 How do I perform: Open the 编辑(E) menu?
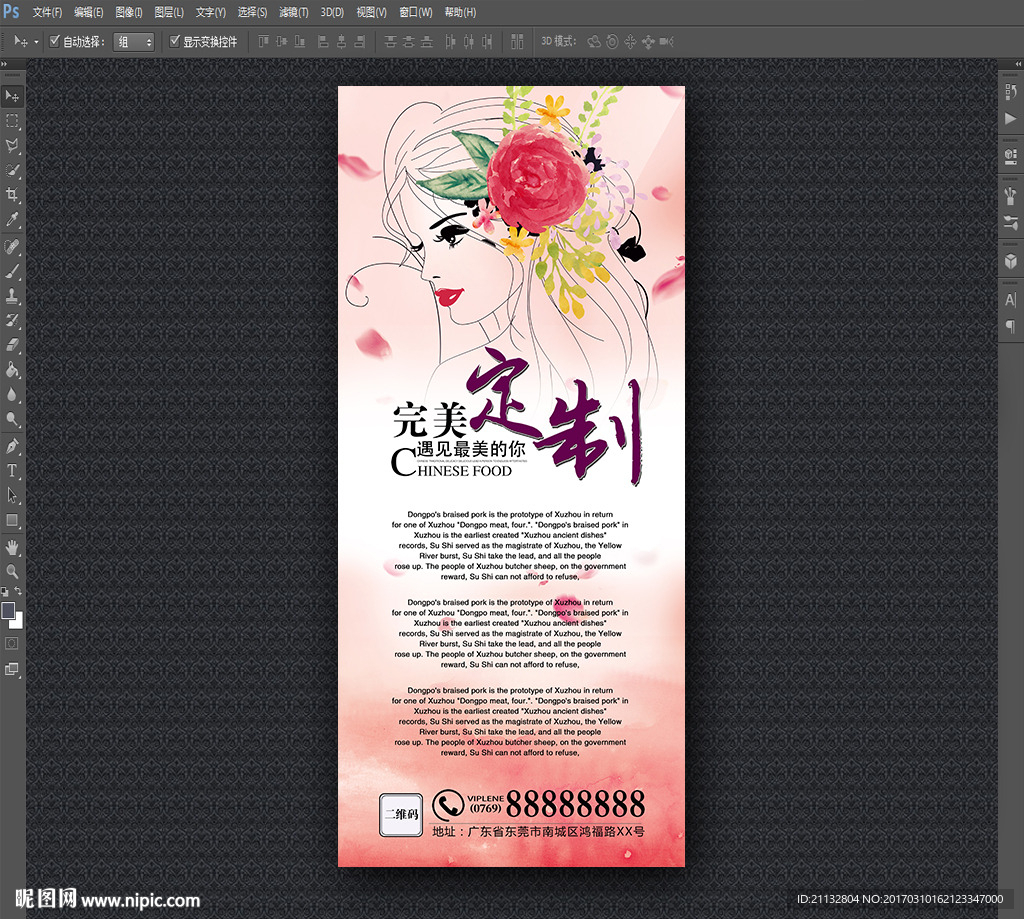[x=88, y=12]
